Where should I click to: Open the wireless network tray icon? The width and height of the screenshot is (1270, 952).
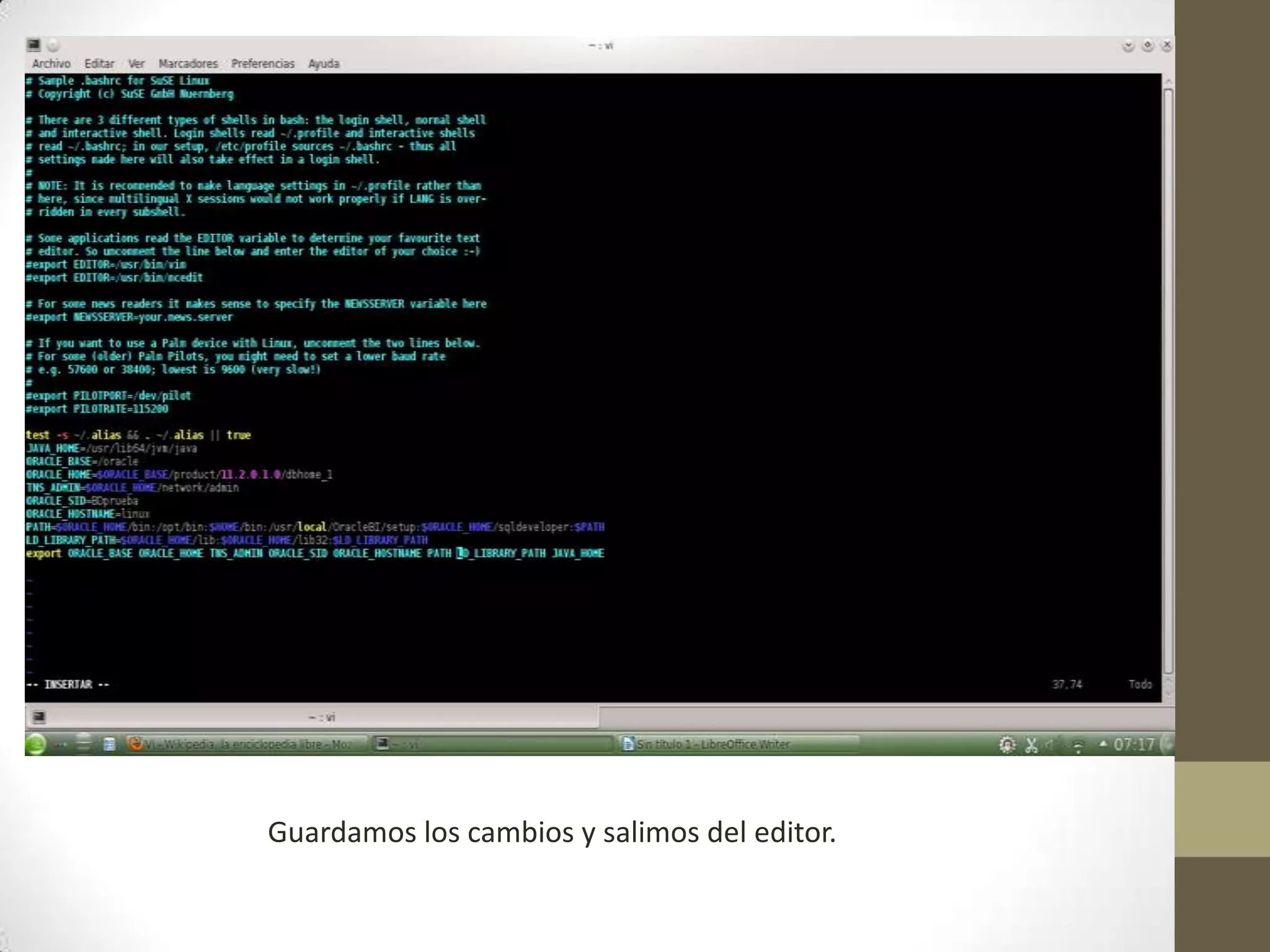[1079, 745]
